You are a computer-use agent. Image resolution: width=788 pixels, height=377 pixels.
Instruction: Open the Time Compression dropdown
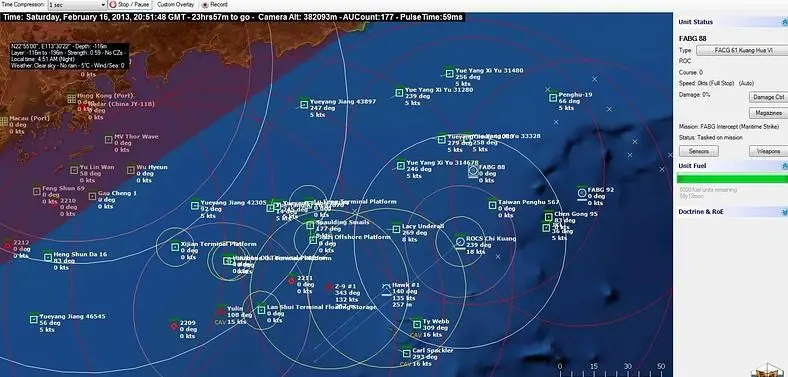pyautogui.click(x=77, y=5)
